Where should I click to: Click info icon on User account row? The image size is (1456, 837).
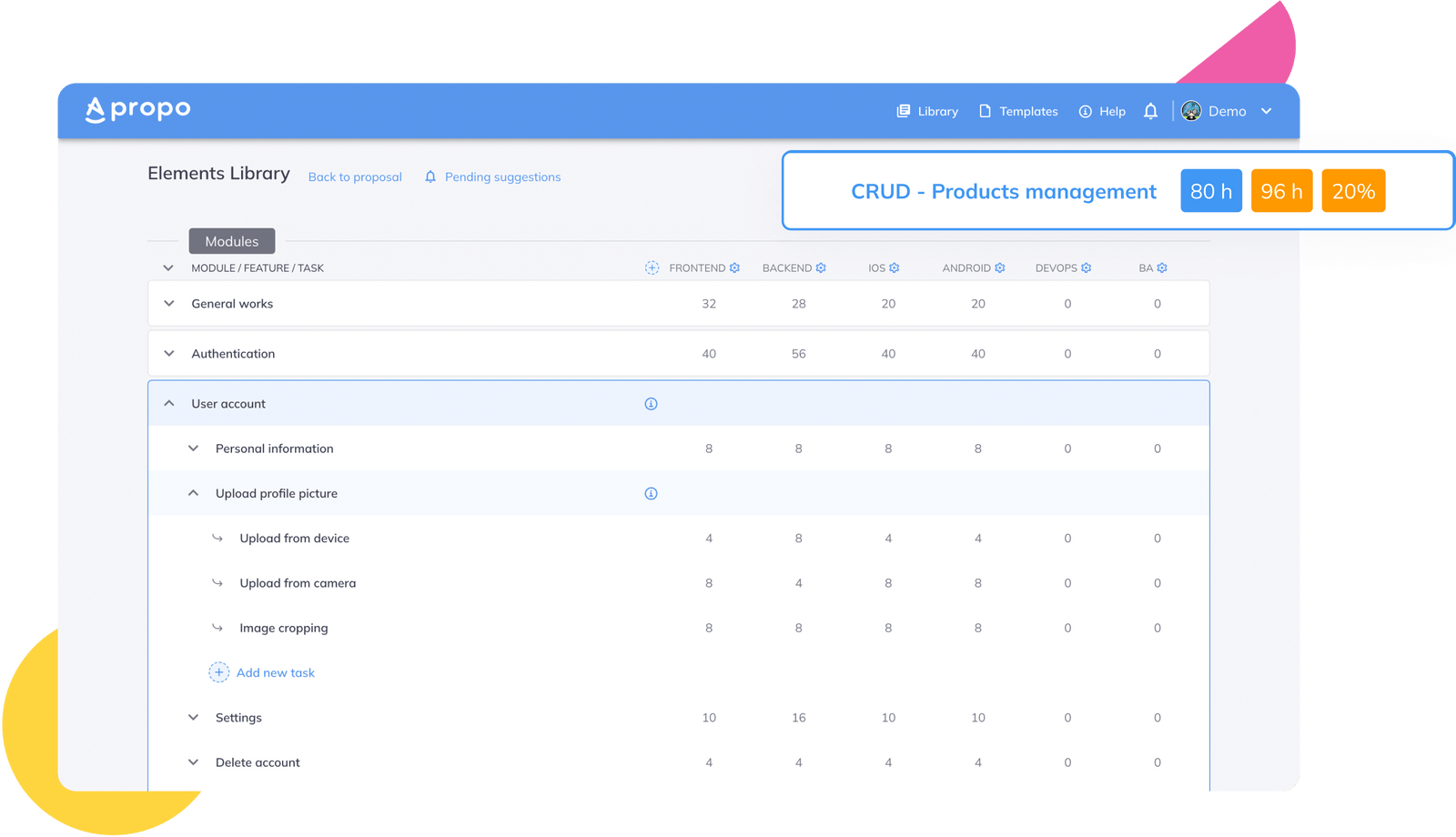[x=651, y=404]
